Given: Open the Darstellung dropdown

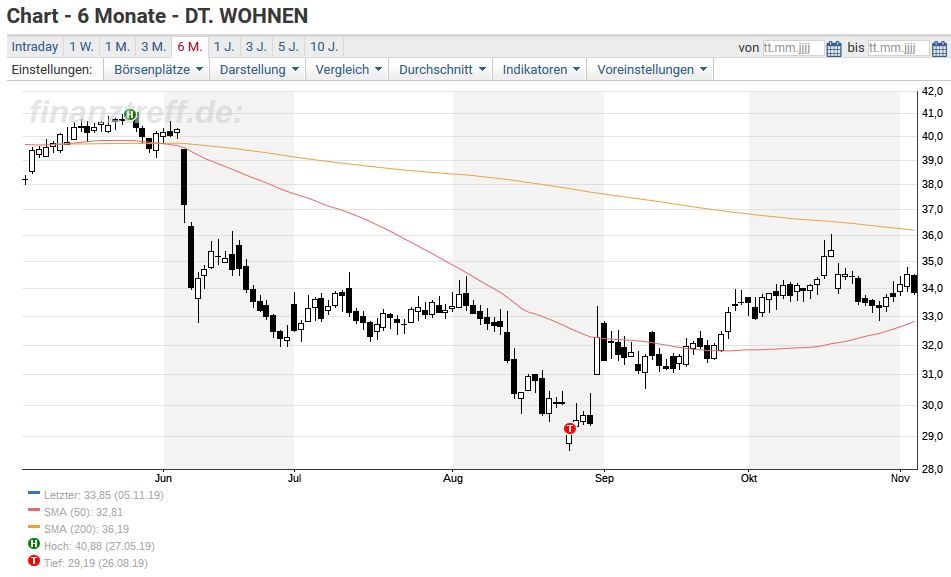Looking at the screenshot, I should point(258,69).
